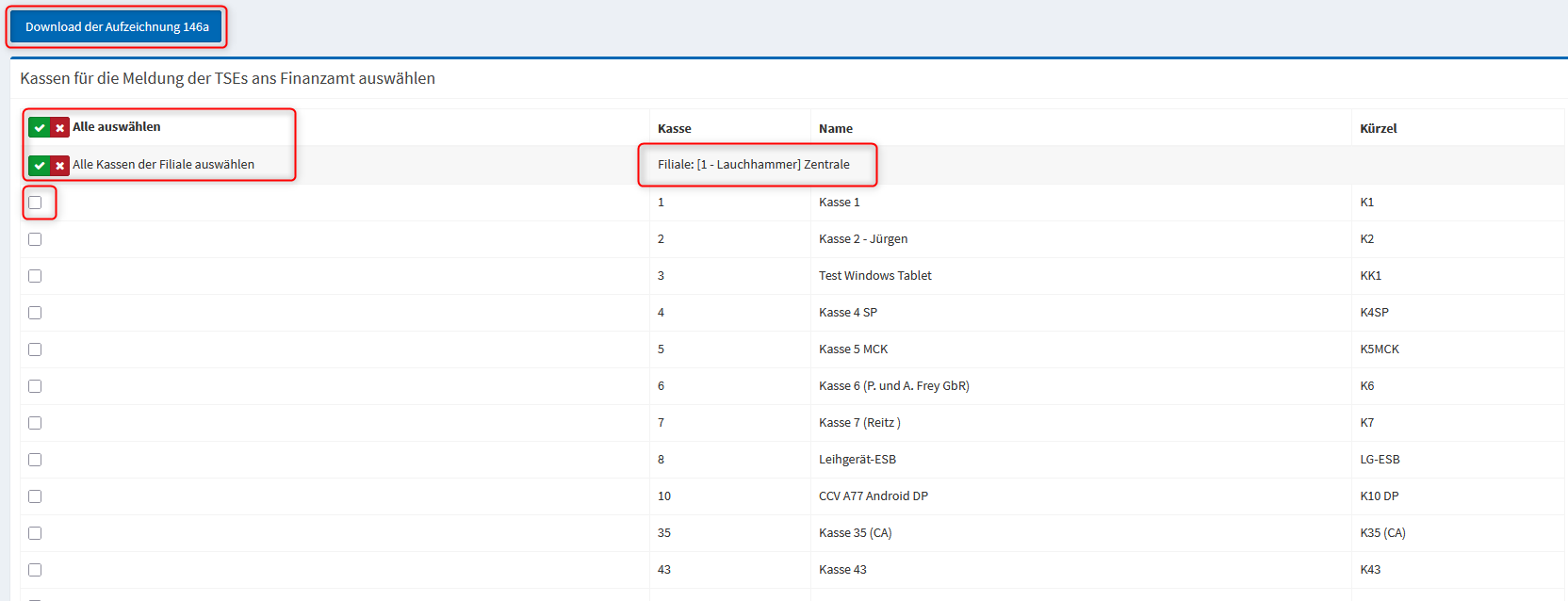Screen dimensions: 1568x601
Task: Click the Filiale Lauchhammer Zentrale group row
Action: (x=753, y=165)
